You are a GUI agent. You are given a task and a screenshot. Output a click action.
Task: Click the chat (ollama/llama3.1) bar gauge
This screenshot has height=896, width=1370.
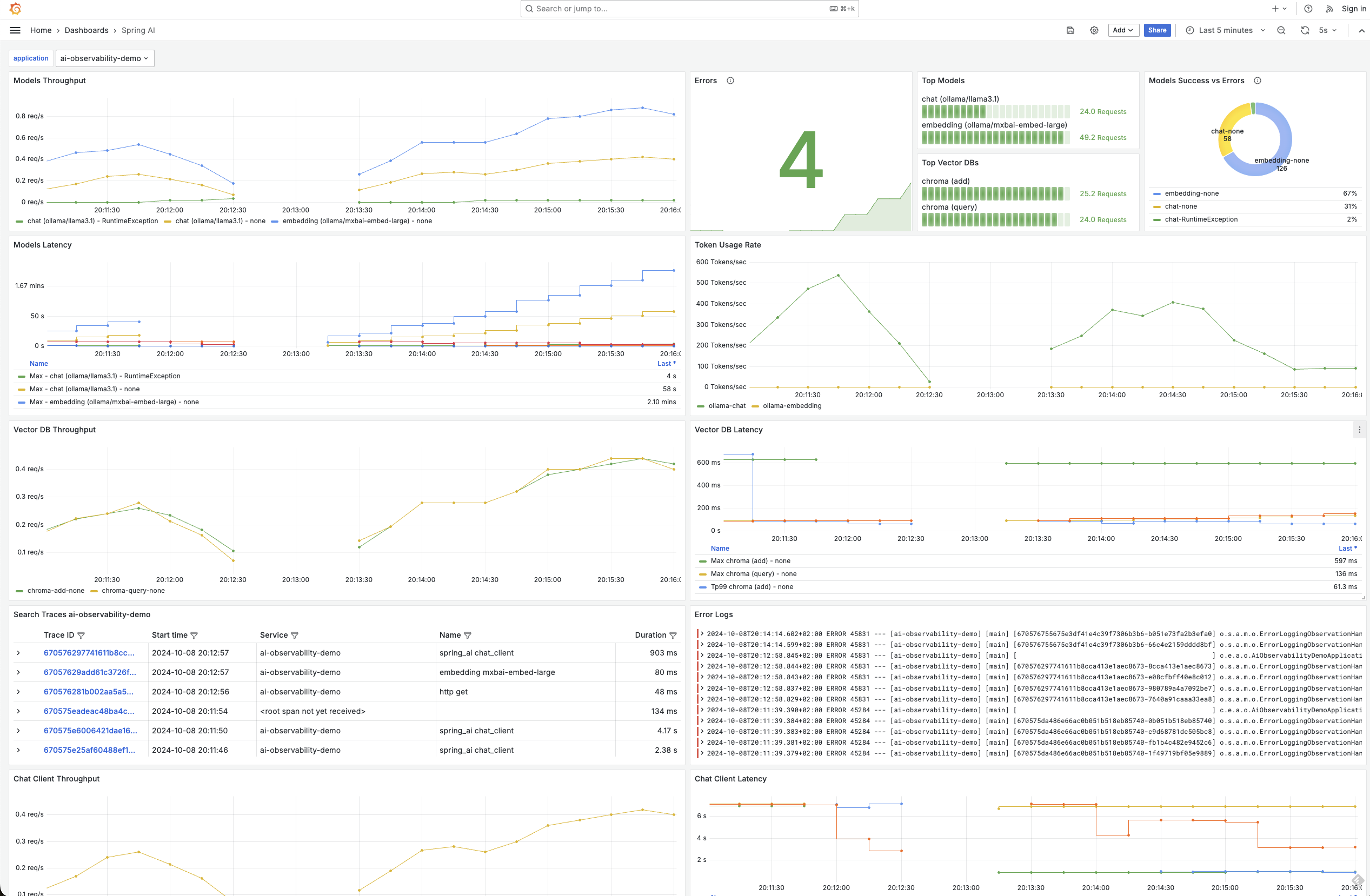coord(995,111)
